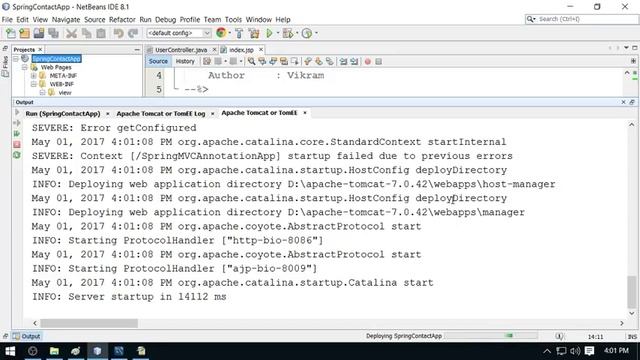The height and width of the screenshot is (360, 640).
Task: Click the vertical scrollbar thumb in Output
Action: (x=631, y=292)
